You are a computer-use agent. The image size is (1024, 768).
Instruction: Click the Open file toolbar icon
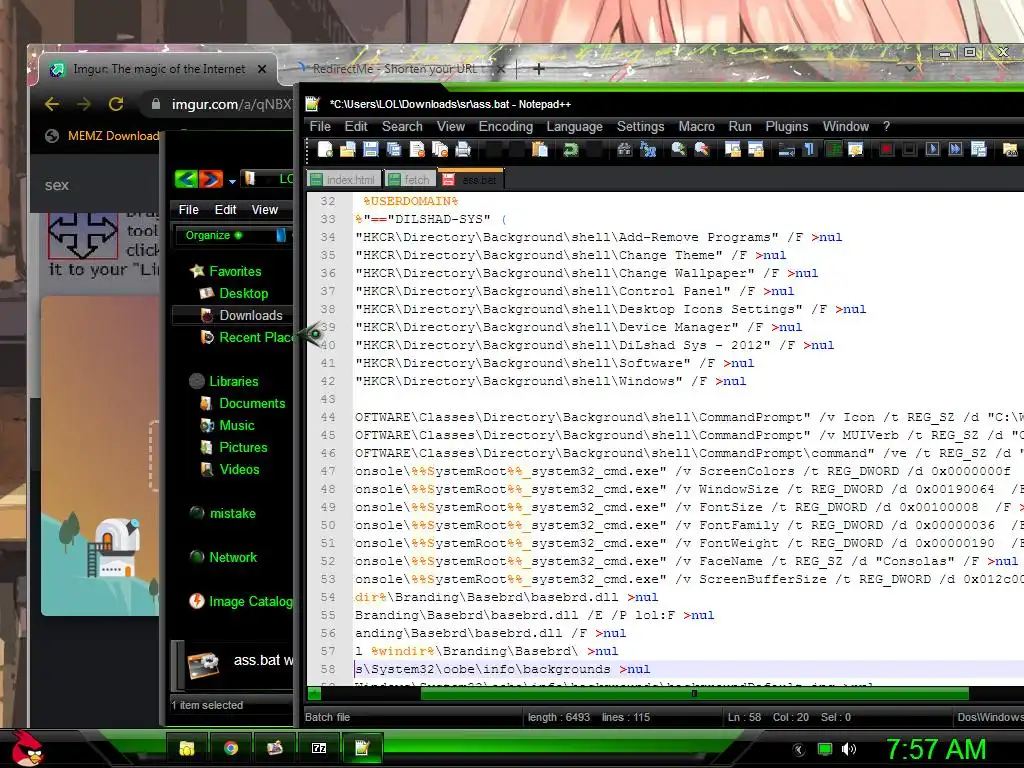(x=347, y=150)
